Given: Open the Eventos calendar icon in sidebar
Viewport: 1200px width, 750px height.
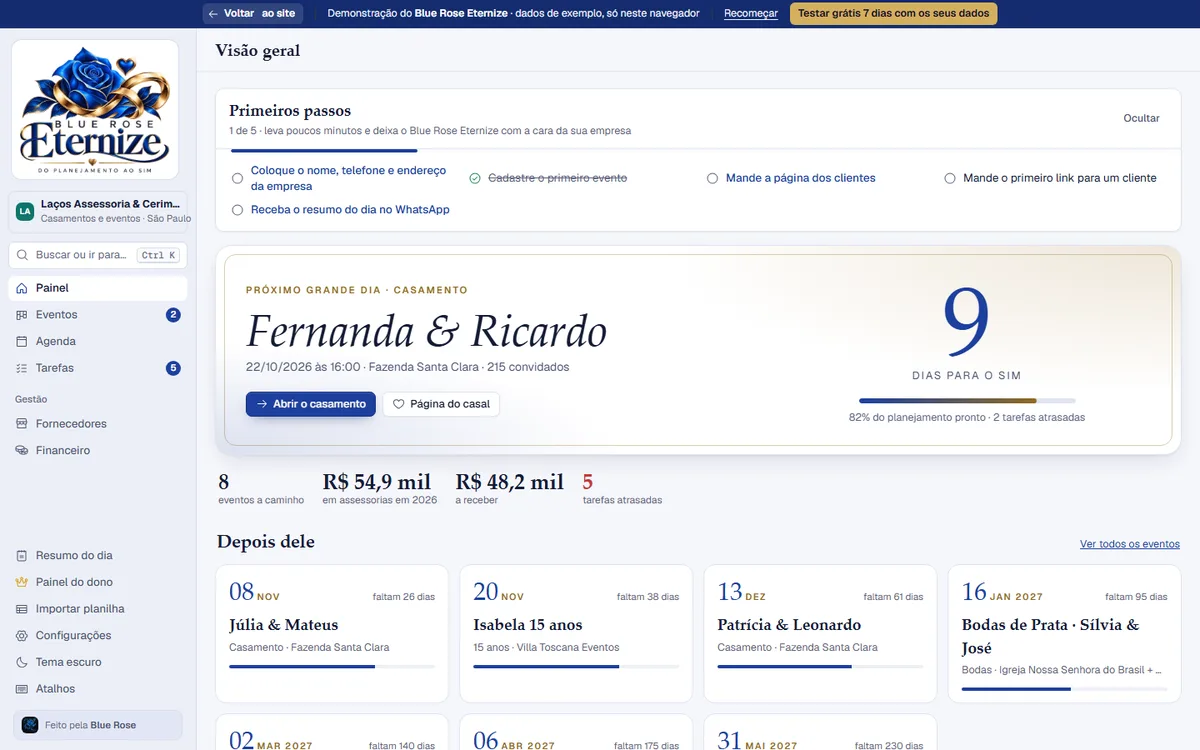Looking at the screenshot, I should [x=22, y=315].
